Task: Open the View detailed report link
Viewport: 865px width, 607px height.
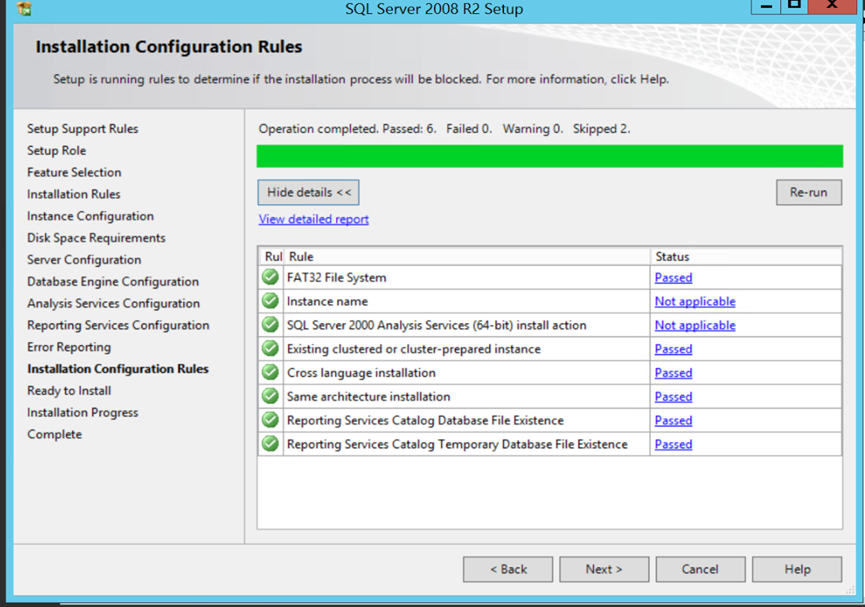Action: coord(314,219)
